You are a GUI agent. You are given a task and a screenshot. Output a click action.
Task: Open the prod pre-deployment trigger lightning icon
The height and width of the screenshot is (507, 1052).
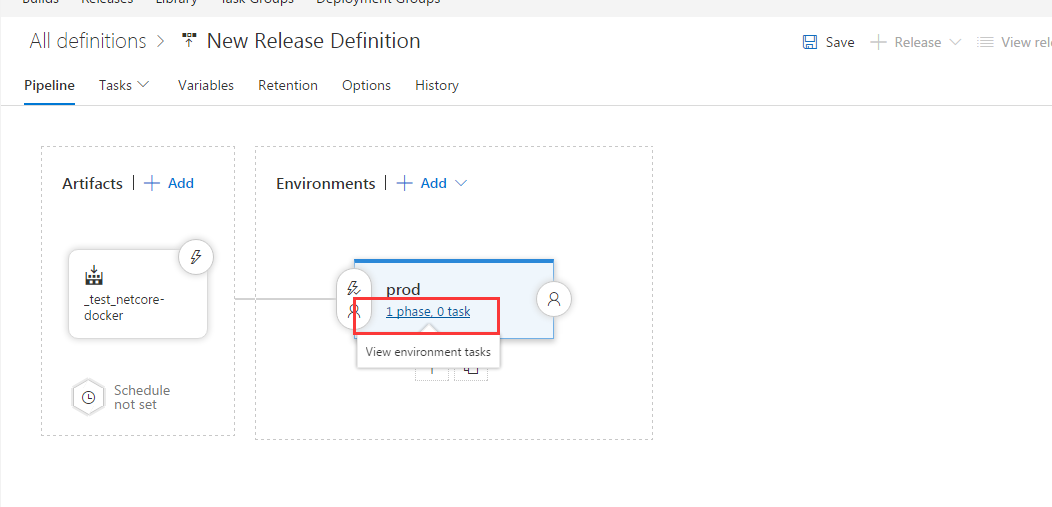[354, 288]
